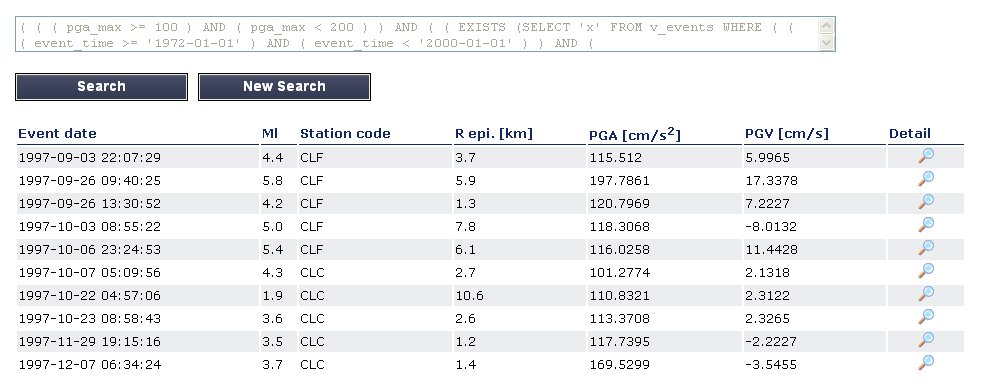Select the PGA column header
This screenshot has width=990, height=391.
pyautogui.click(x=635, y=134)
